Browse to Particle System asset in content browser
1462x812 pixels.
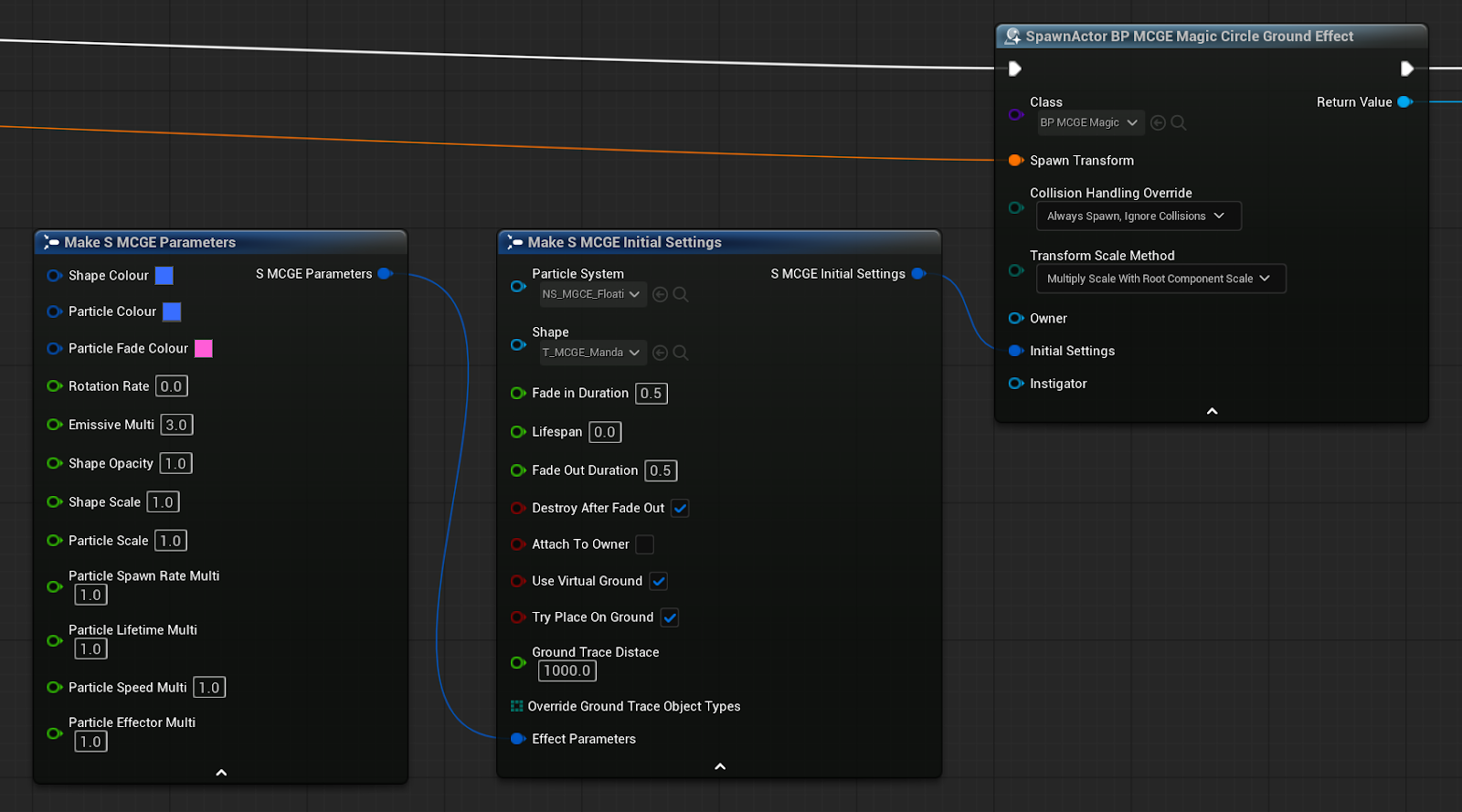681,294
